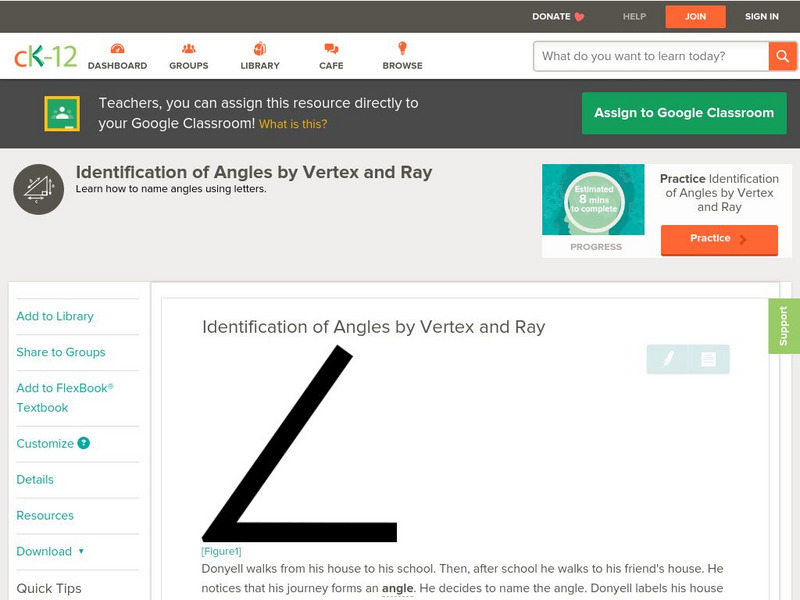Click the PROGRESS label under practice card
This screenshot has height=600, width=800.
(596, 247)
